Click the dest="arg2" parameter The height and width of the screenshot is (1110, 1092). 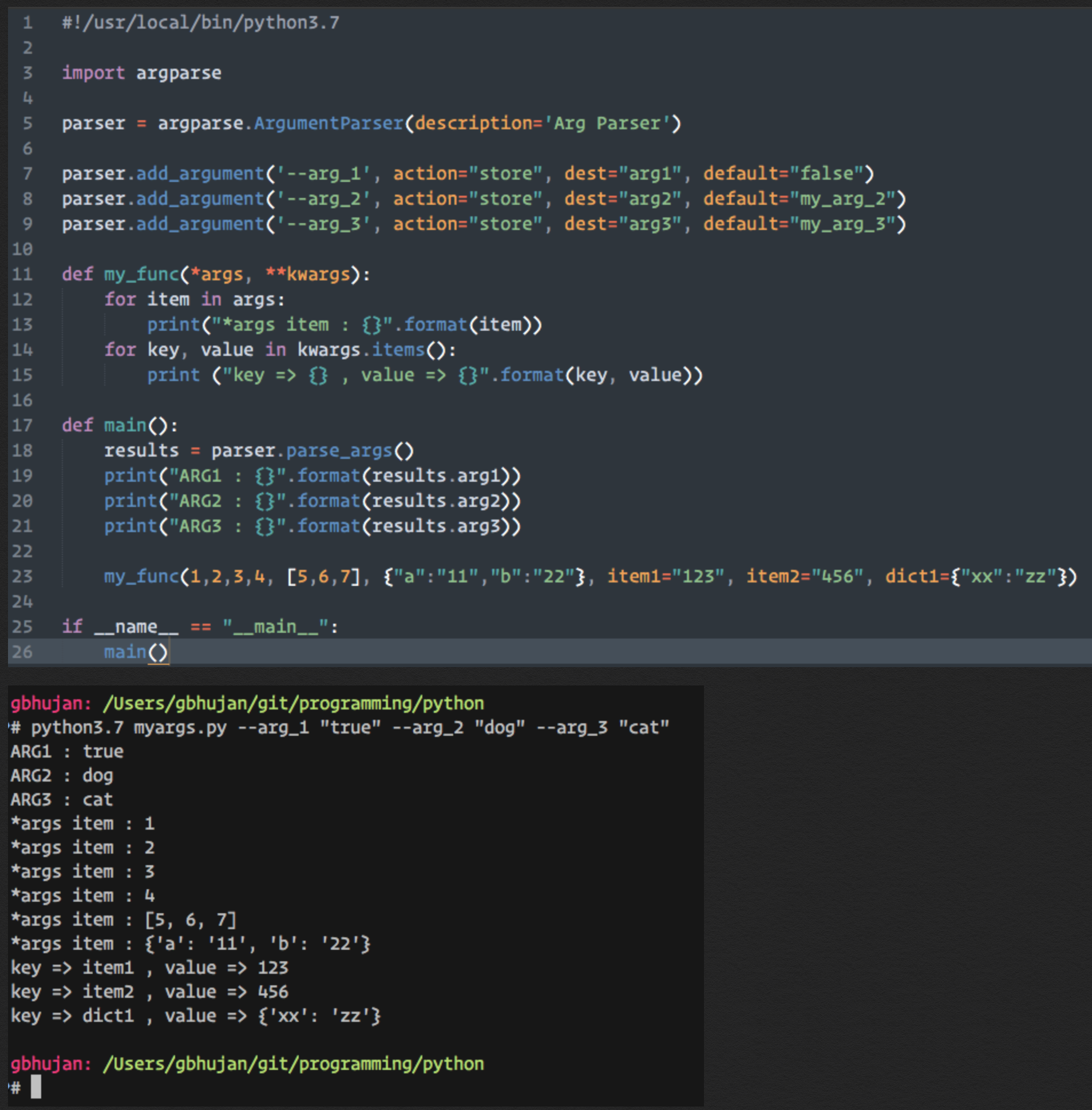coord(622,199)
